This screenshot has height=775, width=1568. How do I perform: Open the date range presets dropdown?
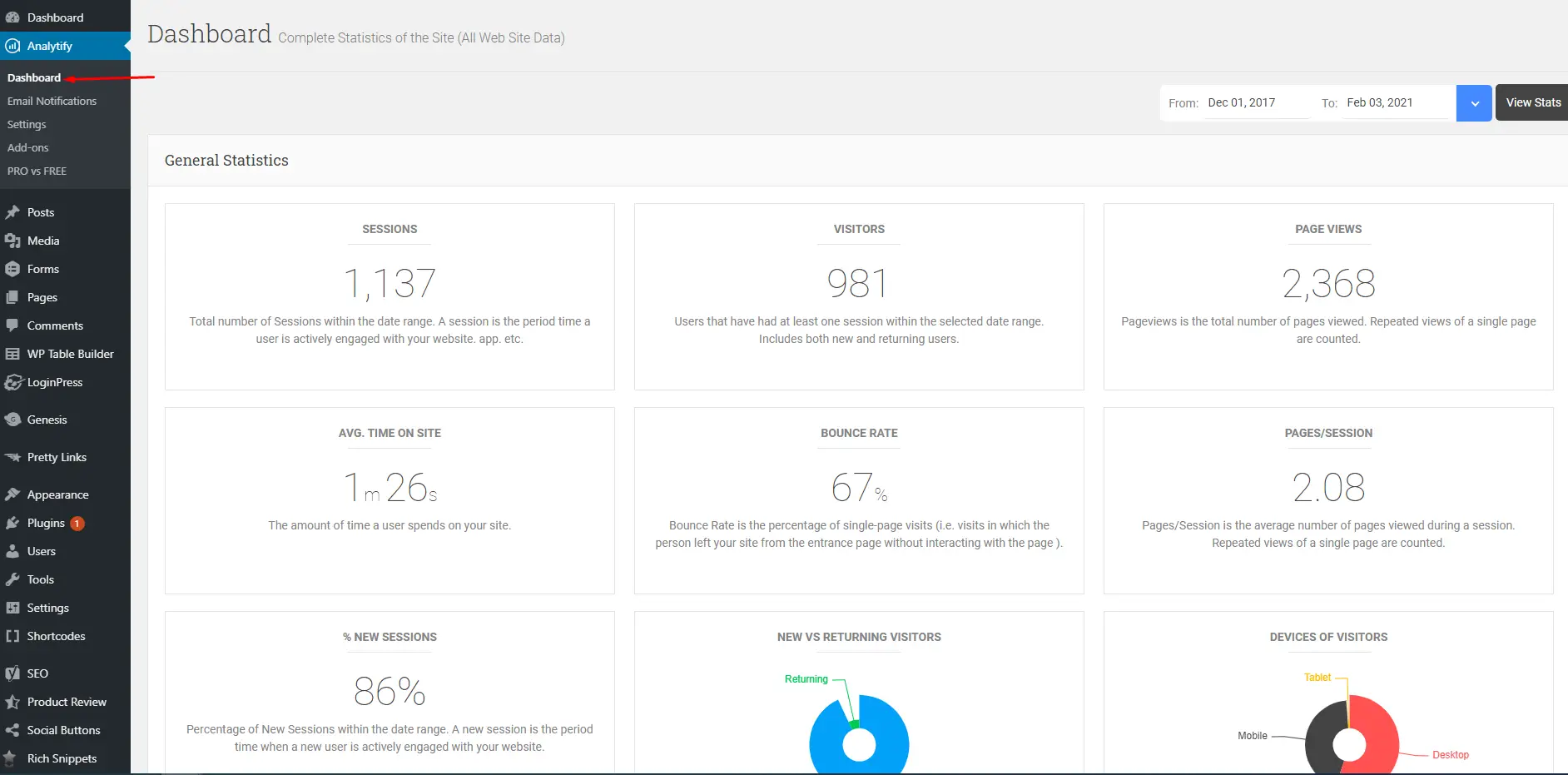[1474, 103]
